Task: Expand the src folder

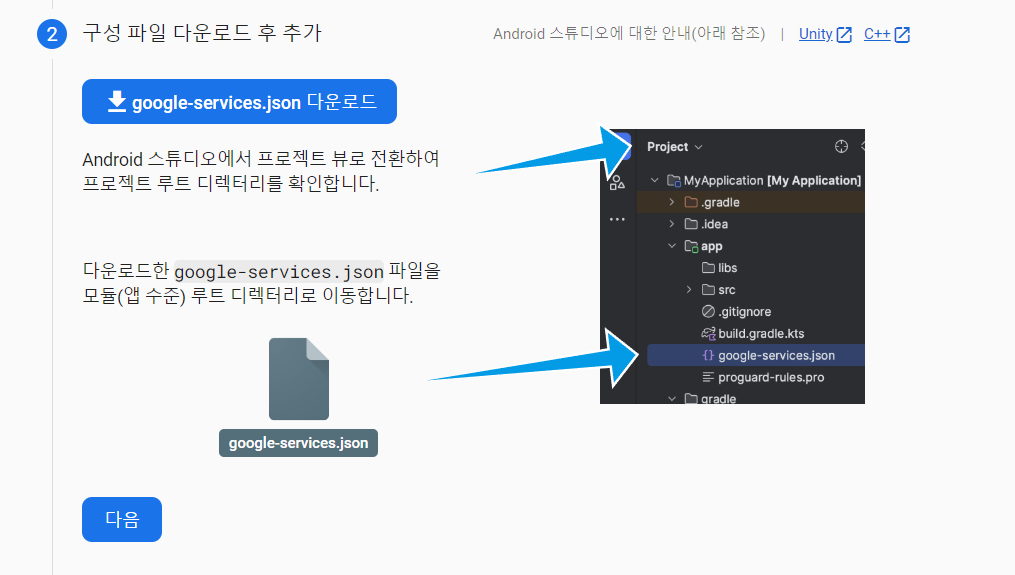Action: tap(689, 289)
